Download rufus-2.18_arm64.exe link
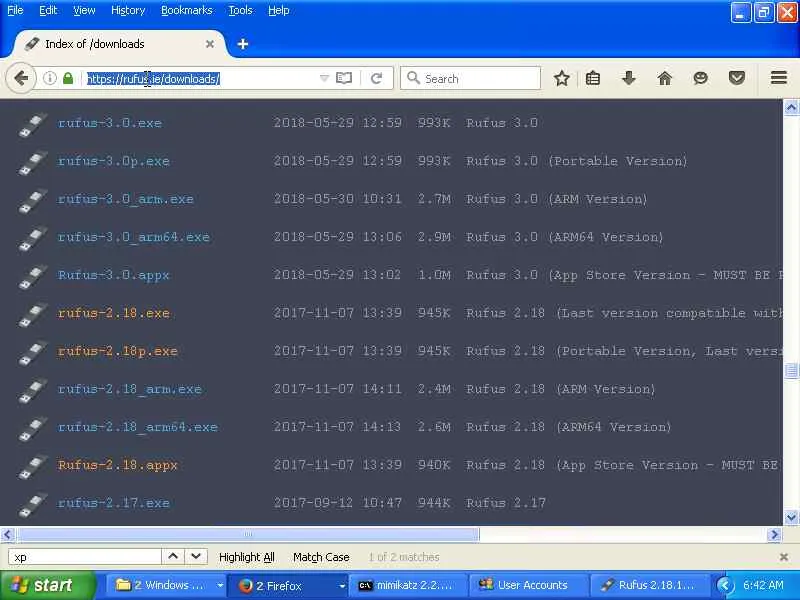Viewport: 800px width, 600px height. 138,427
